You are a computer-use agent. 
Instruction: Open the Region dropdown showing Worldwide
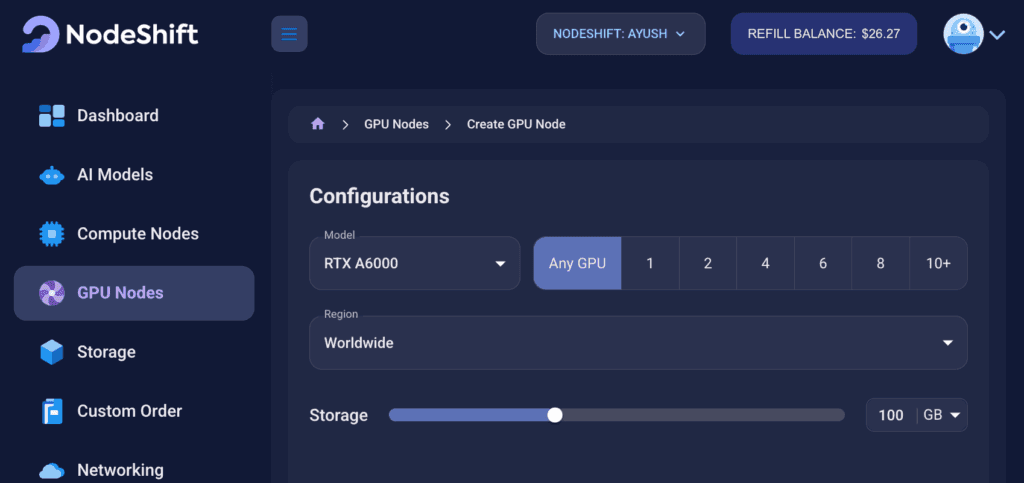click(x=638, y=342)
